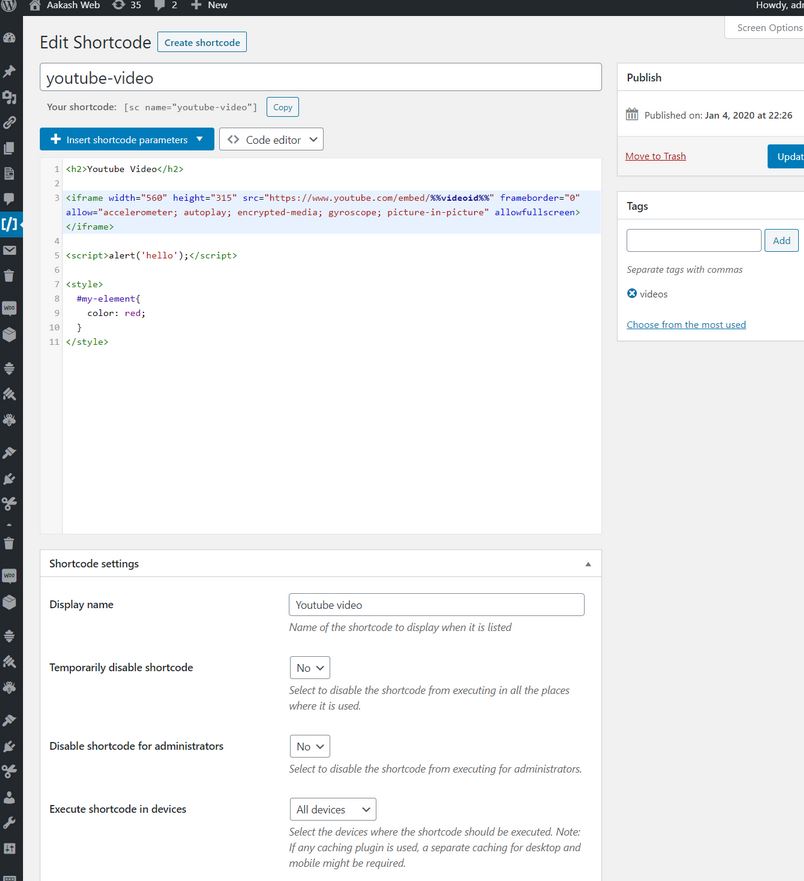
Task: Open Settings sliders icon in sidebar
Action: 10,848
